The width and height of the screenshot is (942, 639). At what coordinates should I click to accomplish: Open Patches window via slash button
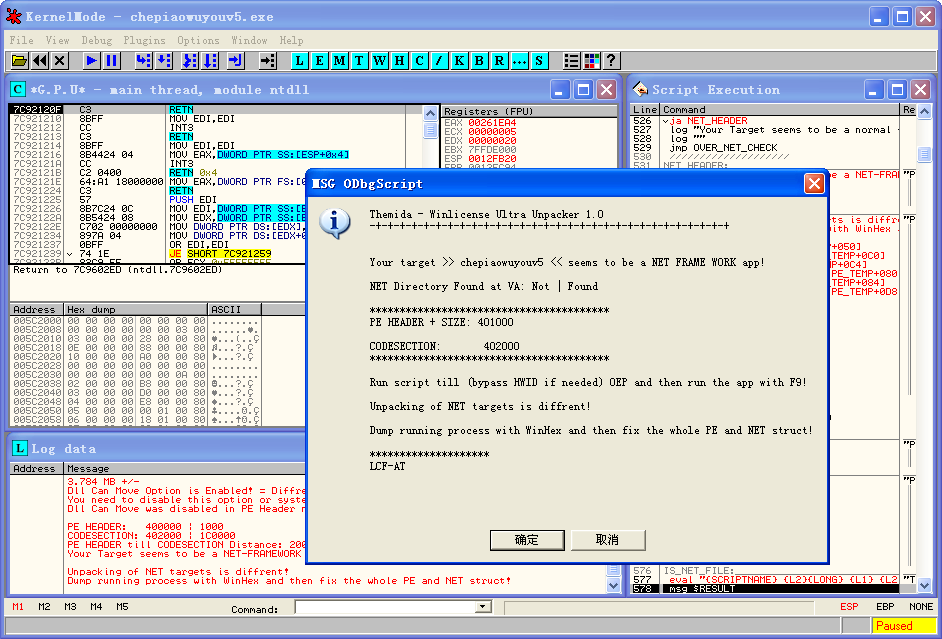[439, 60]
